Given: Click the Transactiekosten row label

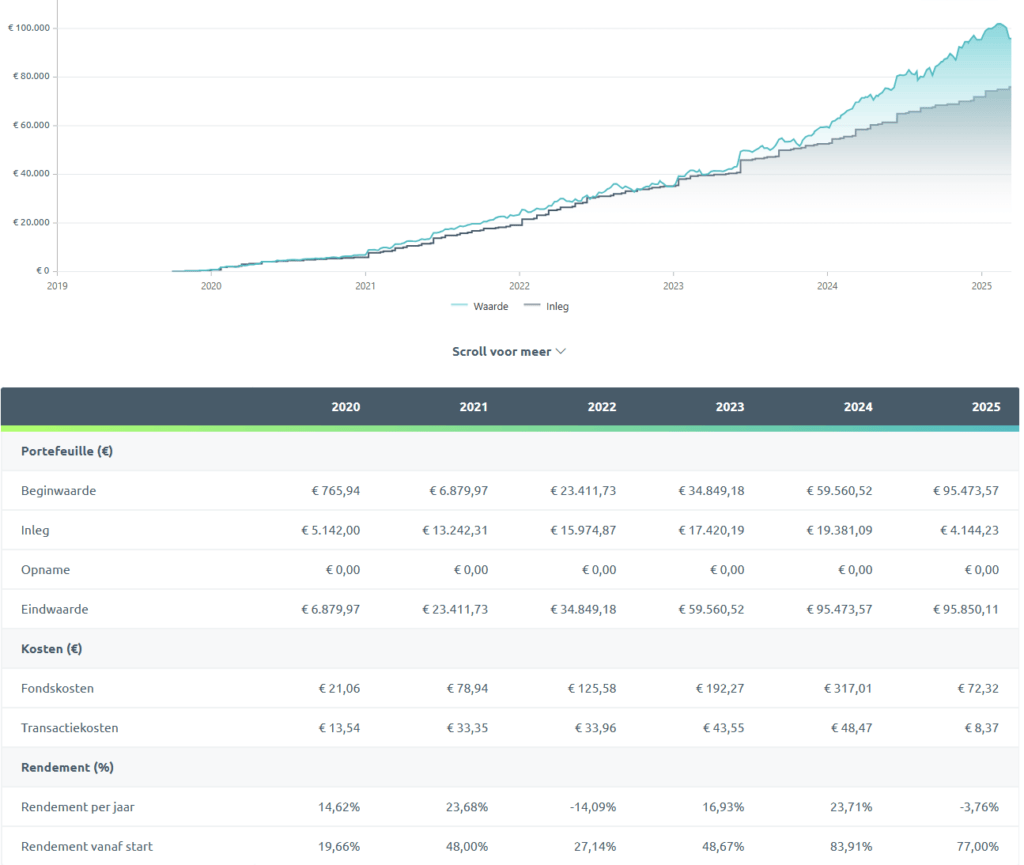Looking at the screenshot, I should (x=70, y=728).
